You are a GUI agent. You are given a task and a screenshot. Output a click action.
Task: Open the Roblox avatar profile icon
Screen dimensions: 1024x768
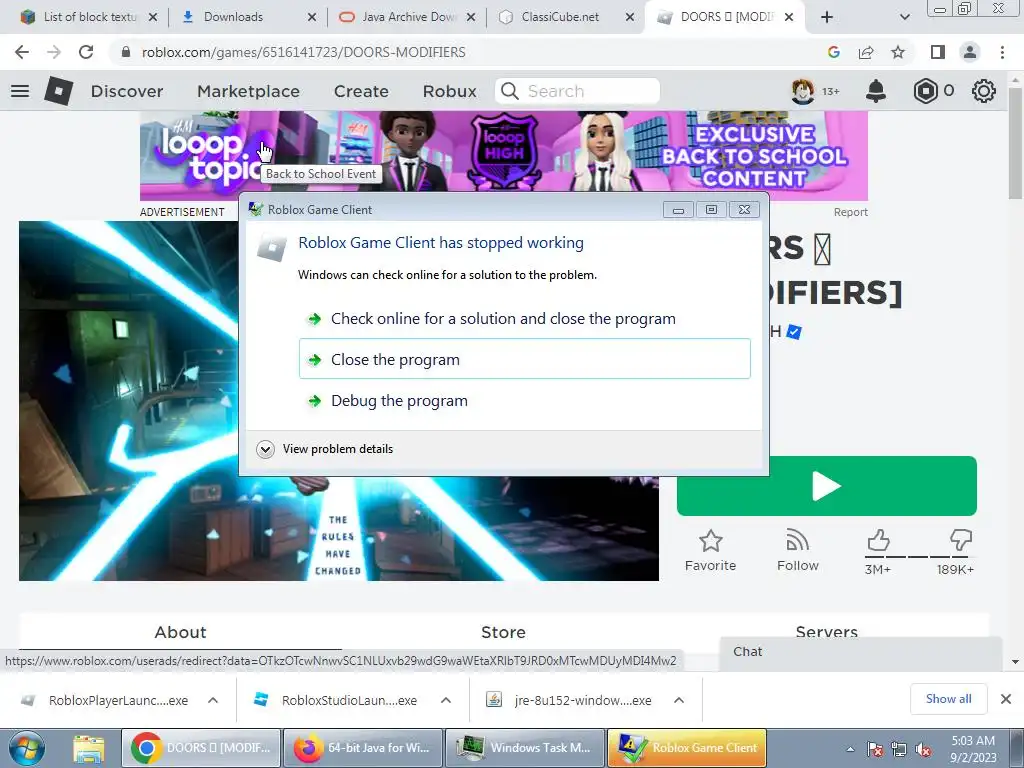803,91
